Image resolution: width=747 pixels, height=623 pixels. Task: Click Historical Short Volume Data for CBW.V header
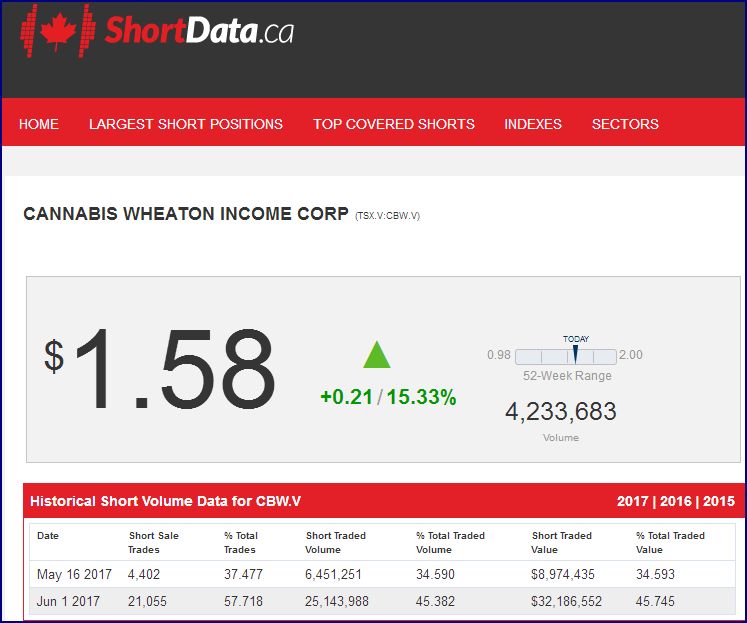coord(165,501)
